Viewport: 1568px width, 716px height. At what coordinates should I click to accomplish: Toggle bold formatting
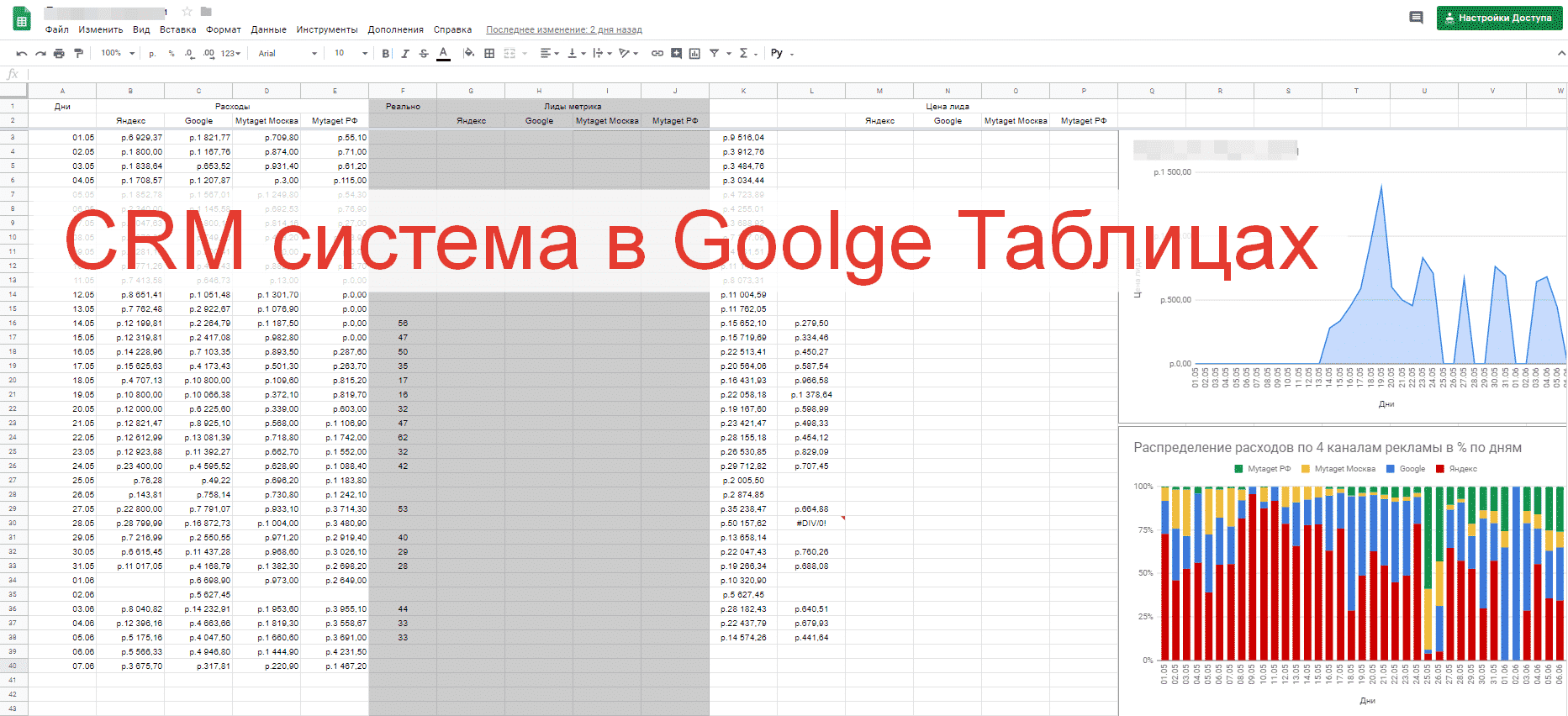386,53
